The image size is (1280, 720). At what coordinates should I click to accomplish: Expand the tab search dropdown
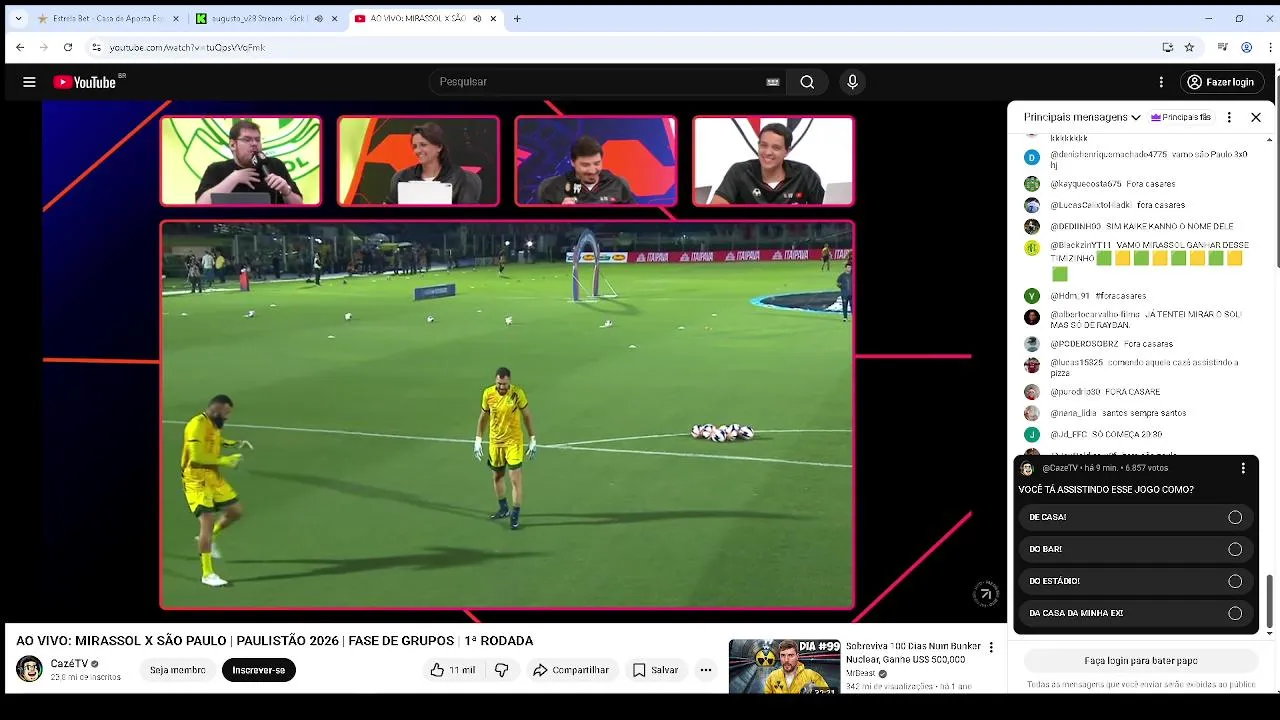[x=18, y=18]
